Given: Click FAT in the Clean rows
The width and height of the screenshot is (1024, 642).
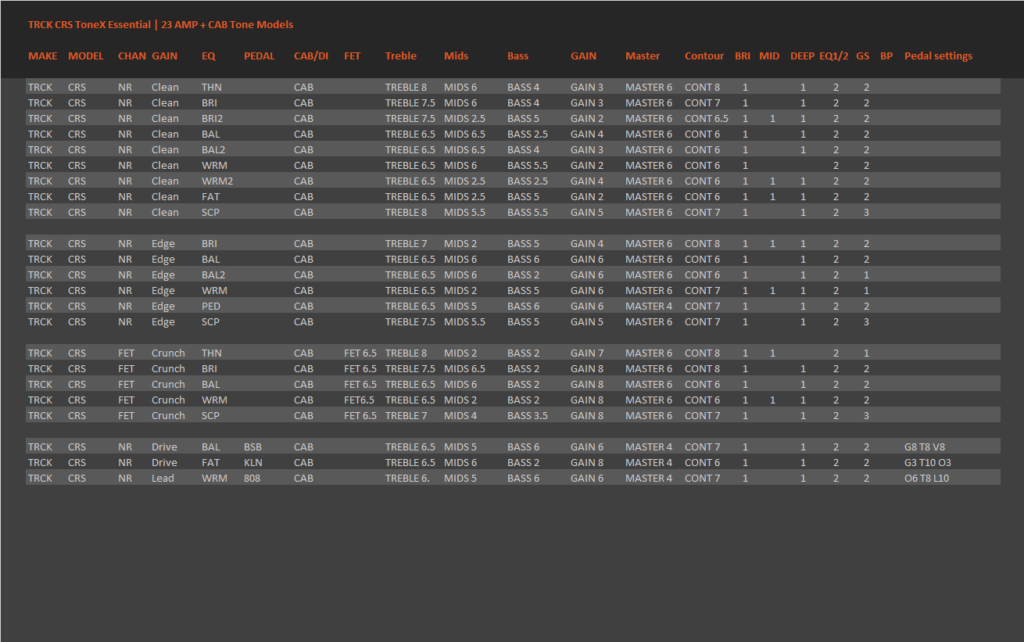Looking at the screenshot, I should point(210,197).
